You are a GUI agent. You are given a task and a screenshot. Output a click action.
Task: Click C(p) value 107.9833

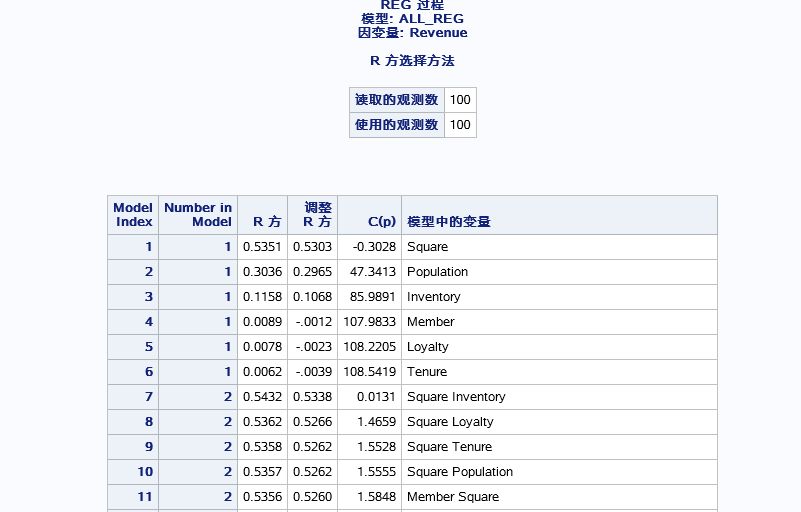369,322
